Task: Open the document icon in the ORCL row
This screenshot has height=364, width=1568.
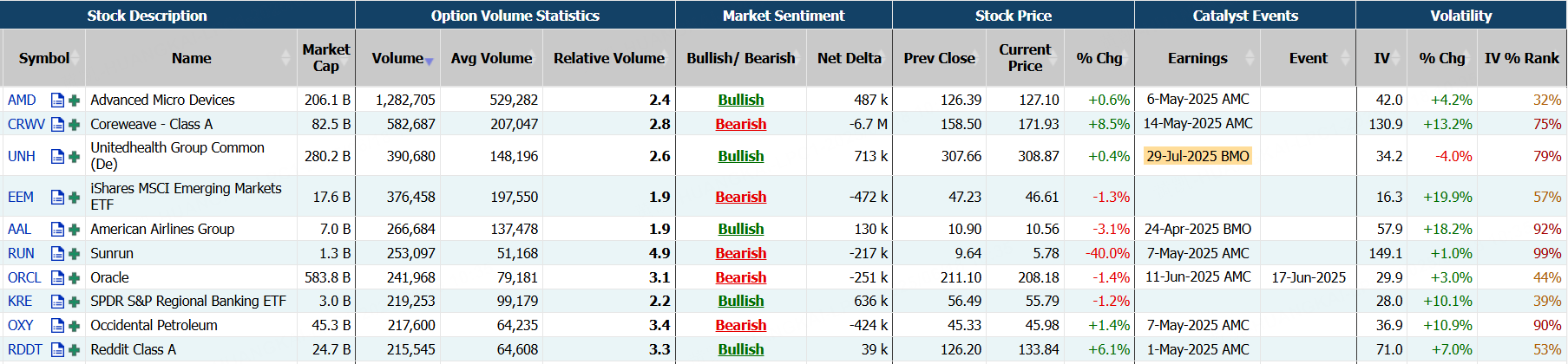Action: 57,278
